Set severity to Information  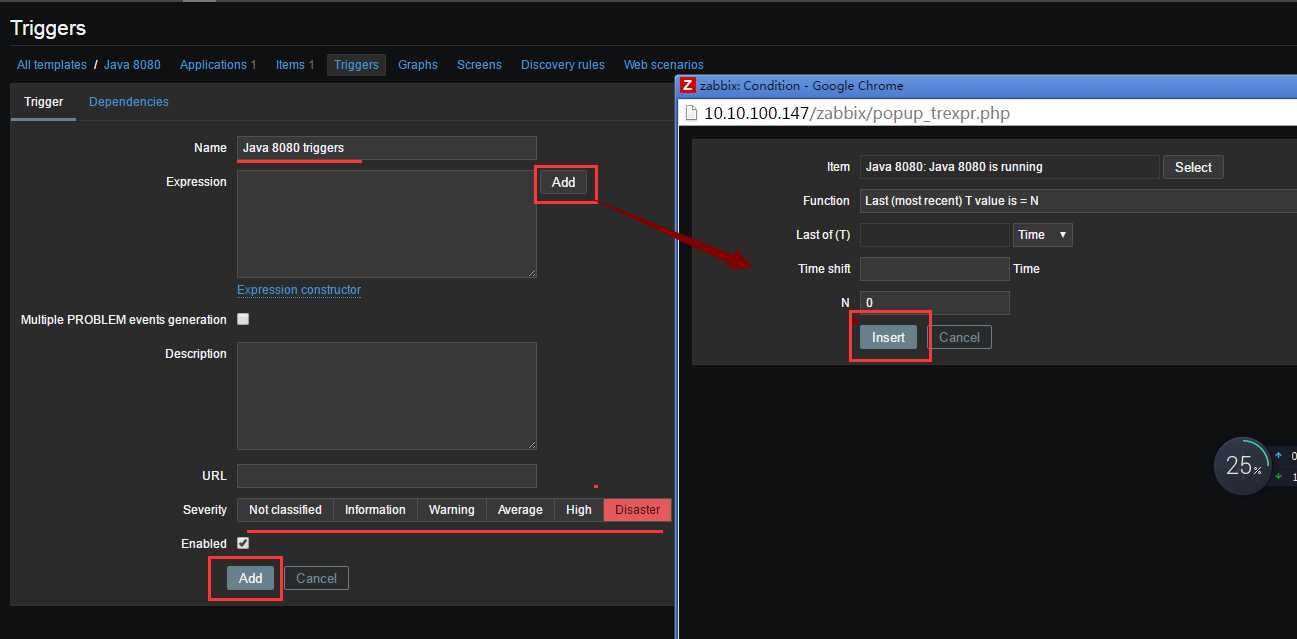click(x=375, y=510)
